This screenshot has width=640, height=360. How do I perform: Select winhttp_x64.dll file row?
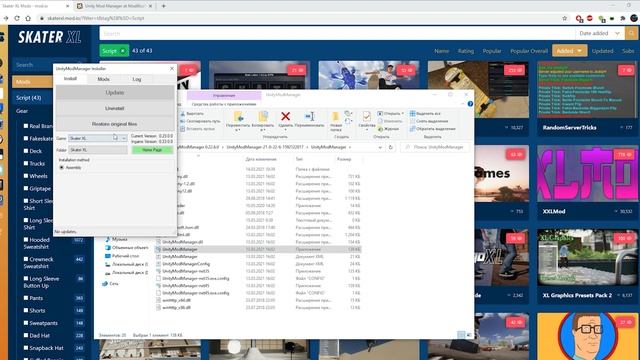pos(258,300)
